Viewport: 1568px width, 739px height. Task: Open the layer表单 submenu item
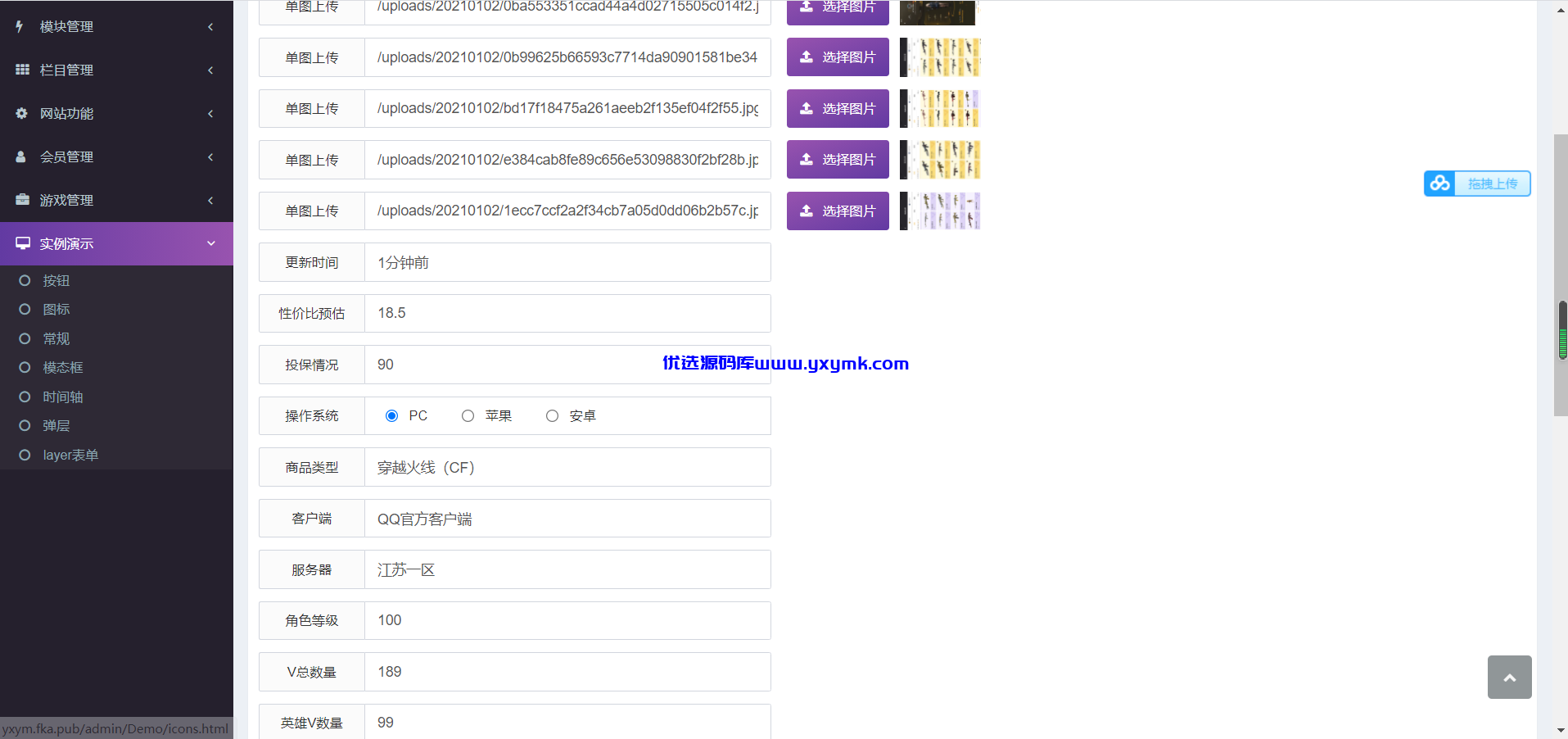coord(70,455)
